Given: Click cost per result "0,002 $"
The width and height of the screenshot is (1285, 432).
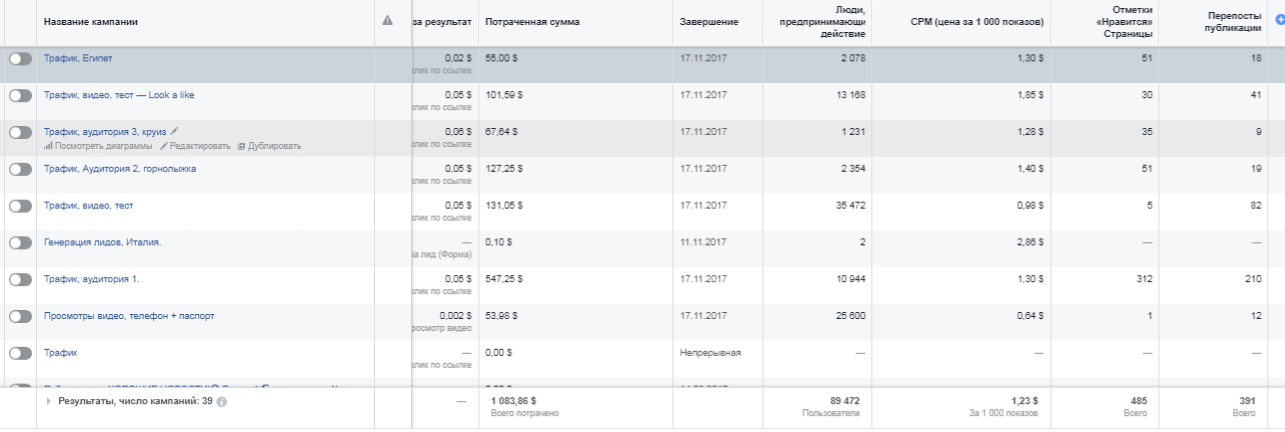Looking at the screenshot, I should tap(456, 315).
